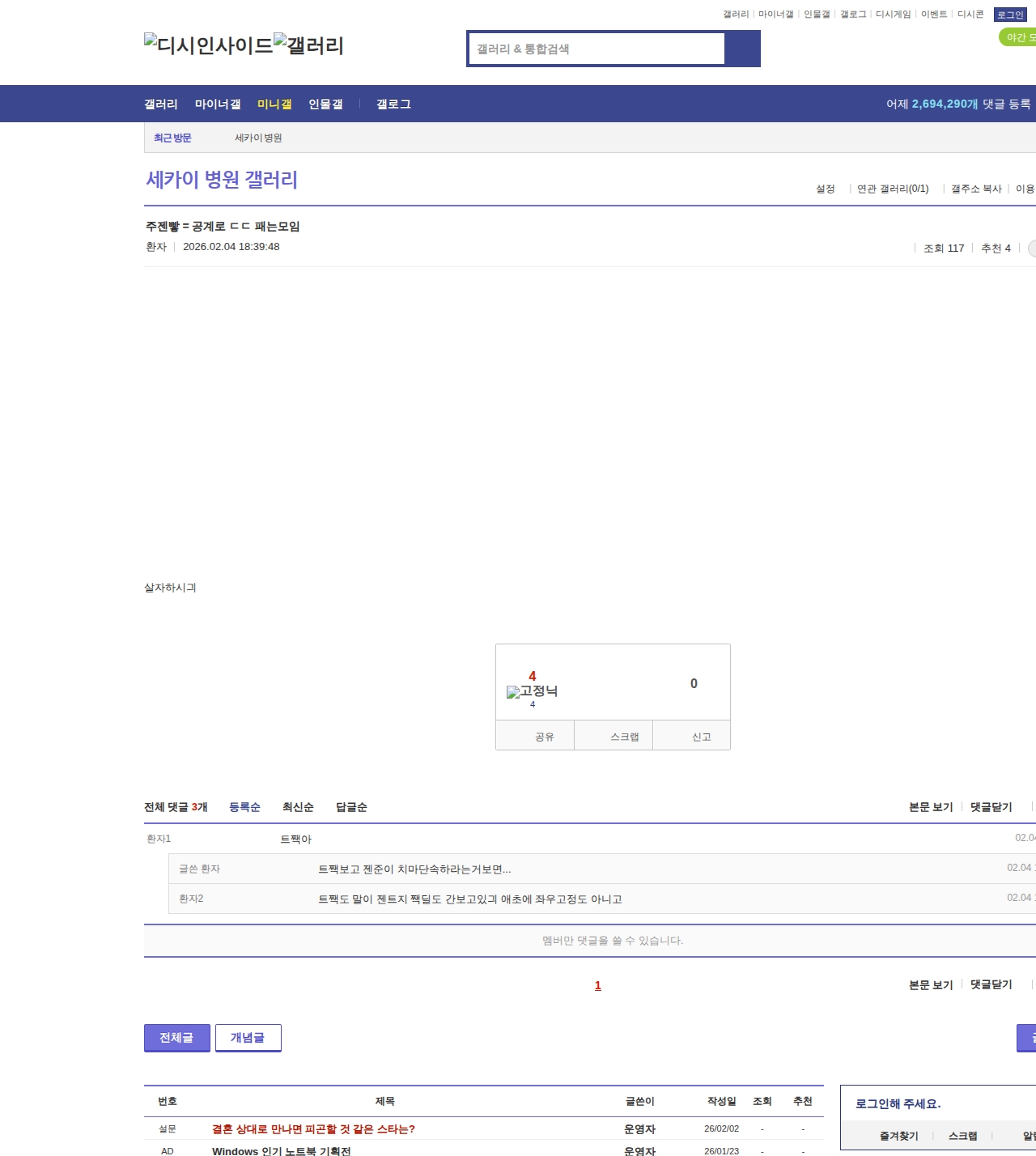Screen dimensions: 1036x1156
Task: Open 세카이 병원 in recent visits bar
Action: [x=258, y=138]
